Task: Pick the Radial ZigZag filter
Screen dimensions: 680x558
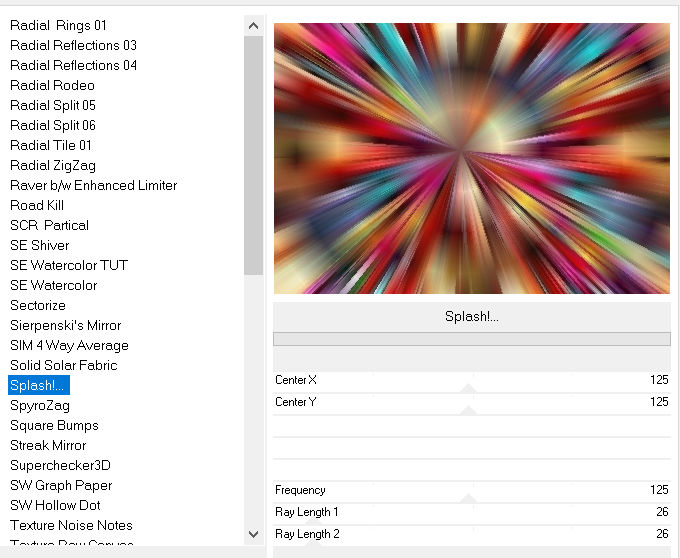Action: (x=53, y=165)
